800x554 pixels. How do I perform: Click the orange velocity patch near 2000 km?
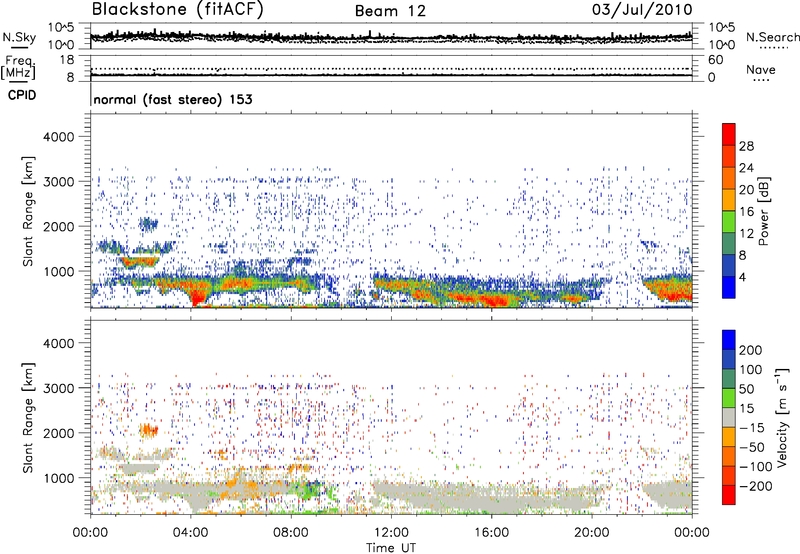coord(149,431)
